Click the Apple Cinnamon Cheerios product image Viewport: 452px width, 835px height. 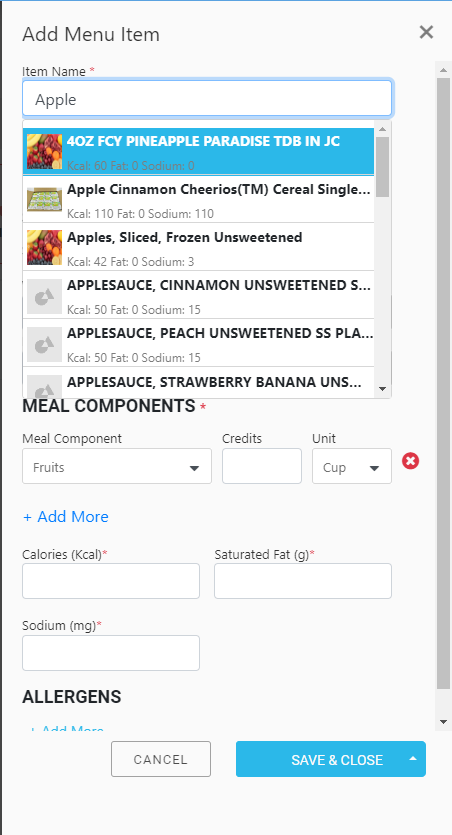(45, 199)
